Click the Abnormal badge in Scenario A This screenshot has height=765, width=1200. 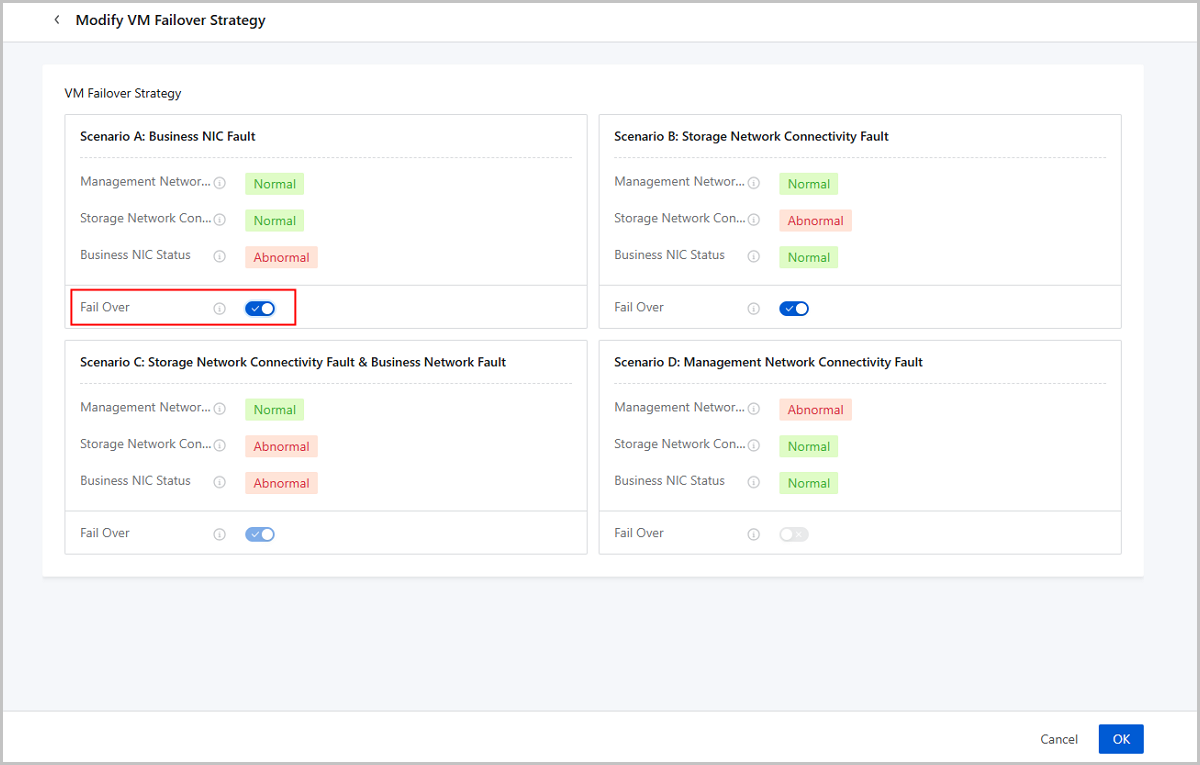point(281,257)
